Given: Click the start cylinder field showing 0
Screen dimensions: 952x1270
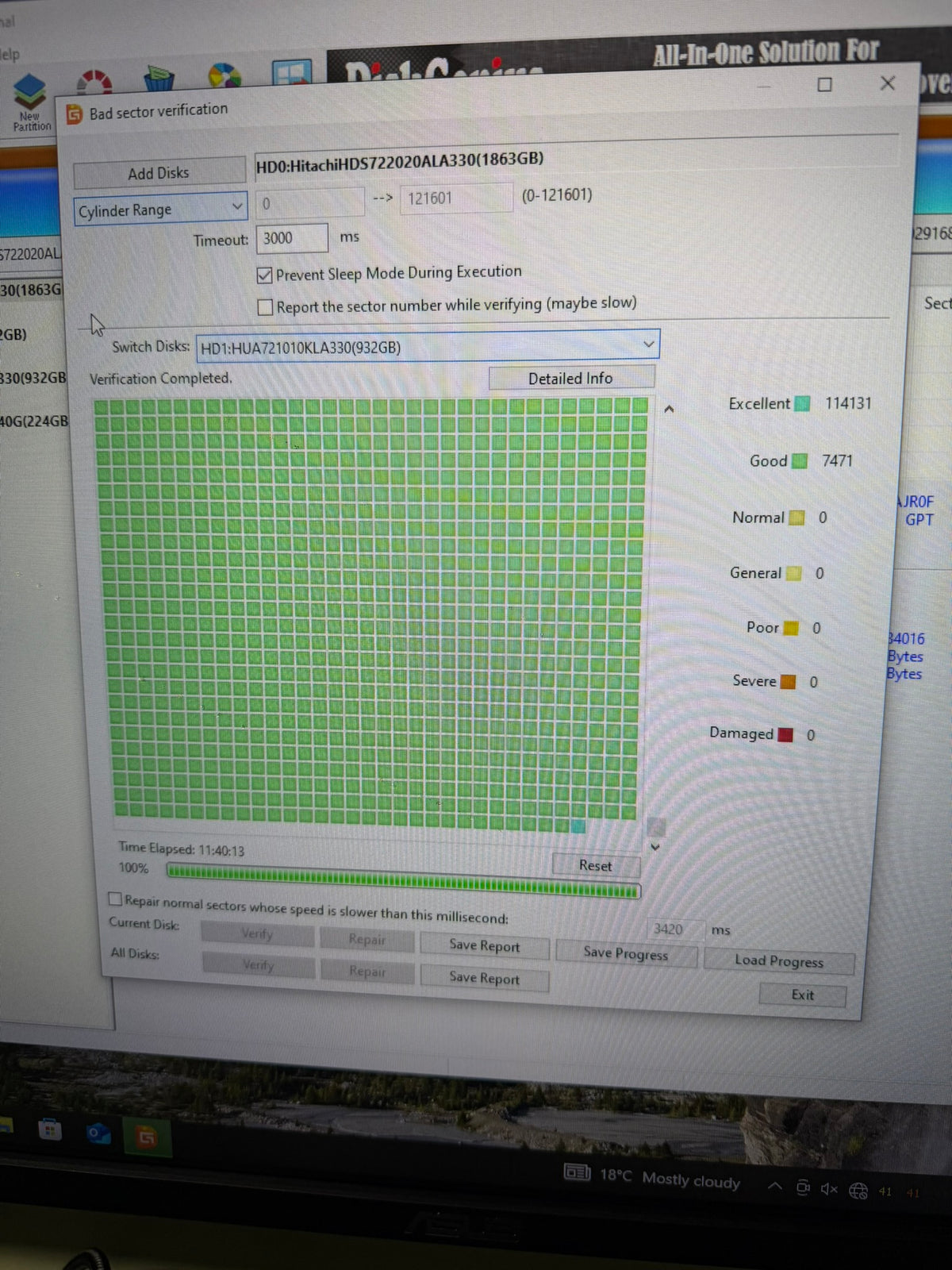Looking at the screenshot, I should 309,202.
